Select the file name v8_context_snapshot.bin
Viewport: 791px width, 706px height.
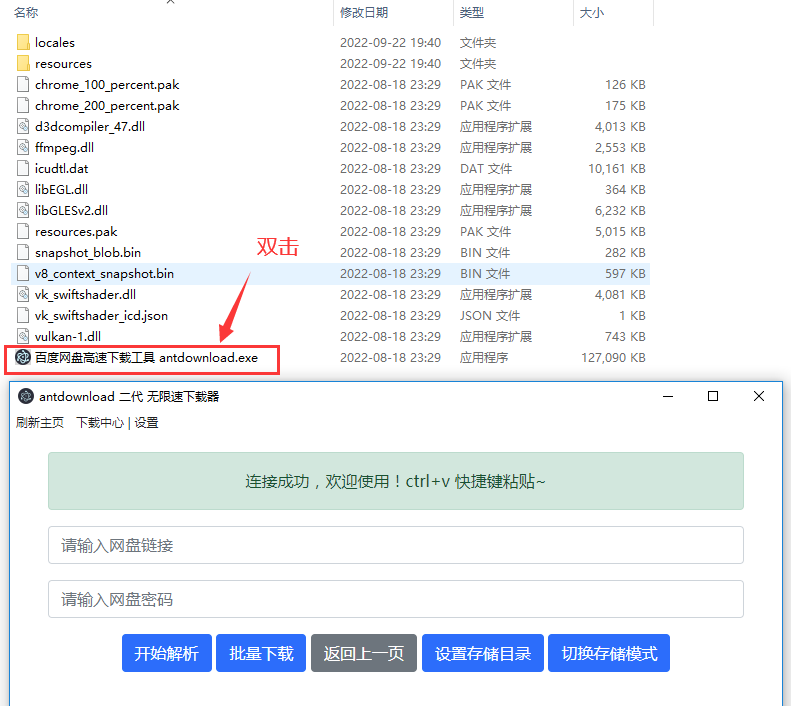point(104,273)
